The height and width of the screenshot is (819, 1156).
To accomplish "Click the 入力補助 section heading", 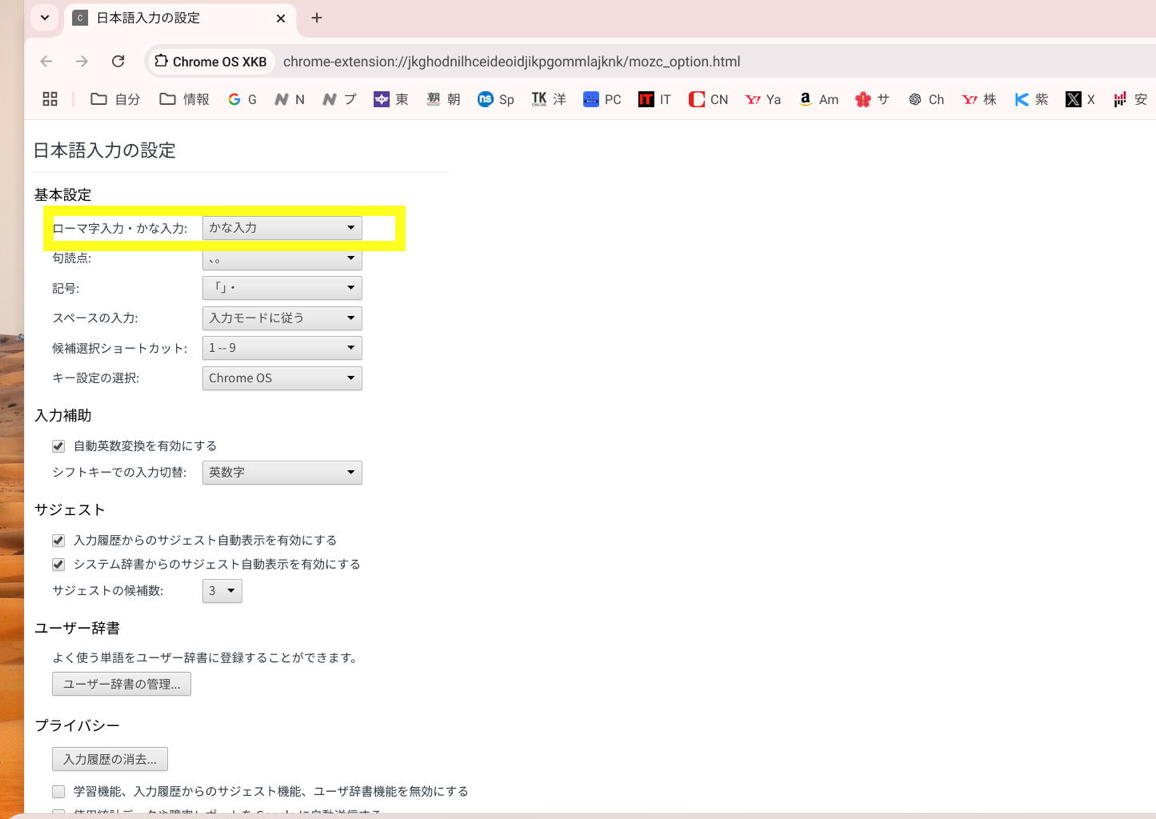I will (63, 415).
